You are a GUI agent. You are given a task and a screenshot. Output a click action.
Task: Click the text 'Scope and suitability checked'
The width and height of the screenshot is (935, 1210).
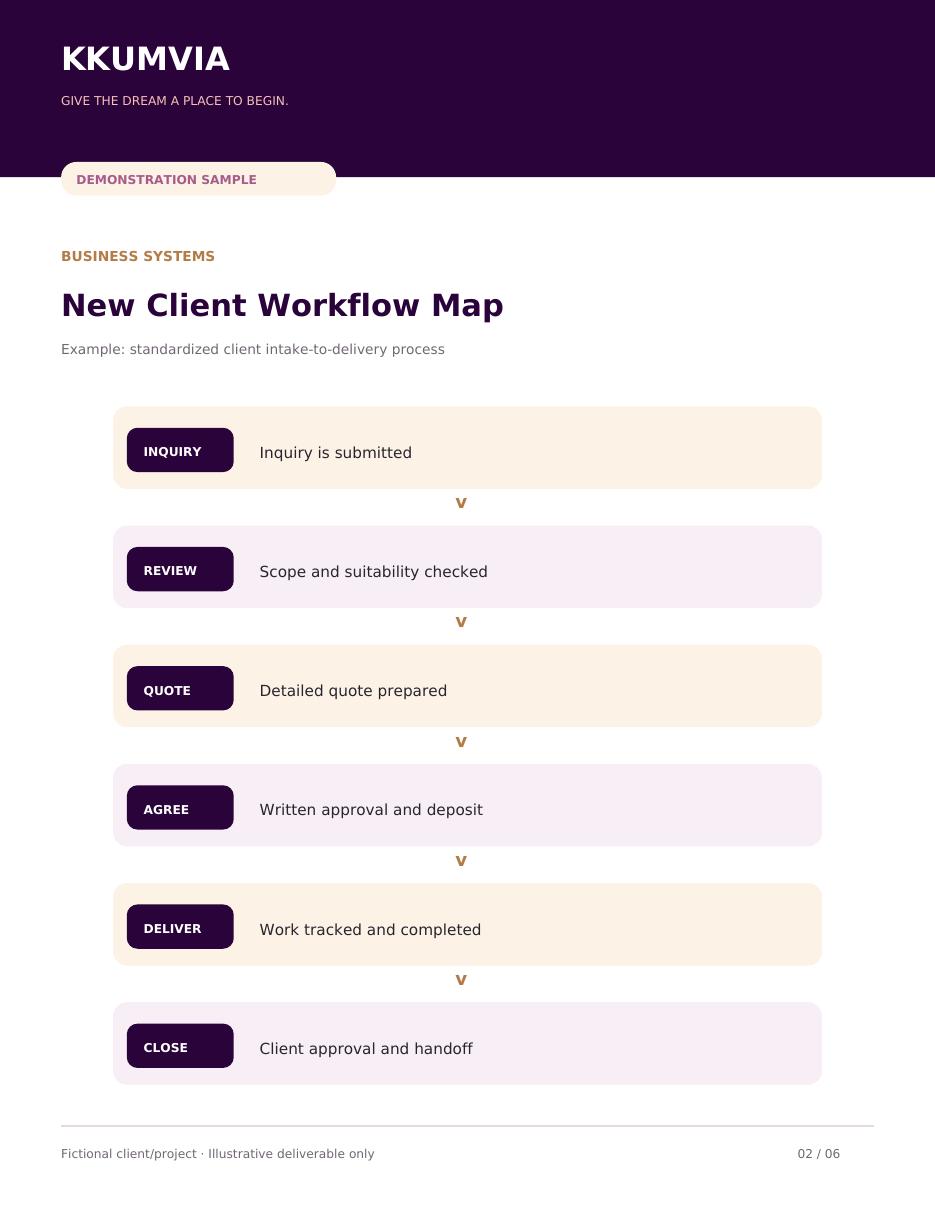point(373,572)
